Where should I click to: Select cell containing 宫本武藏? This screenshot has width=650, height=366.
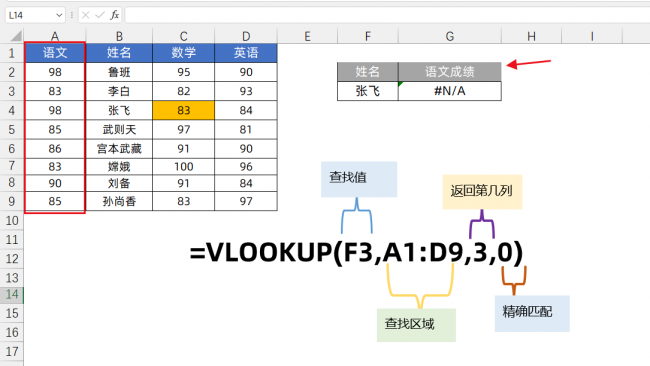click(119, 148)
